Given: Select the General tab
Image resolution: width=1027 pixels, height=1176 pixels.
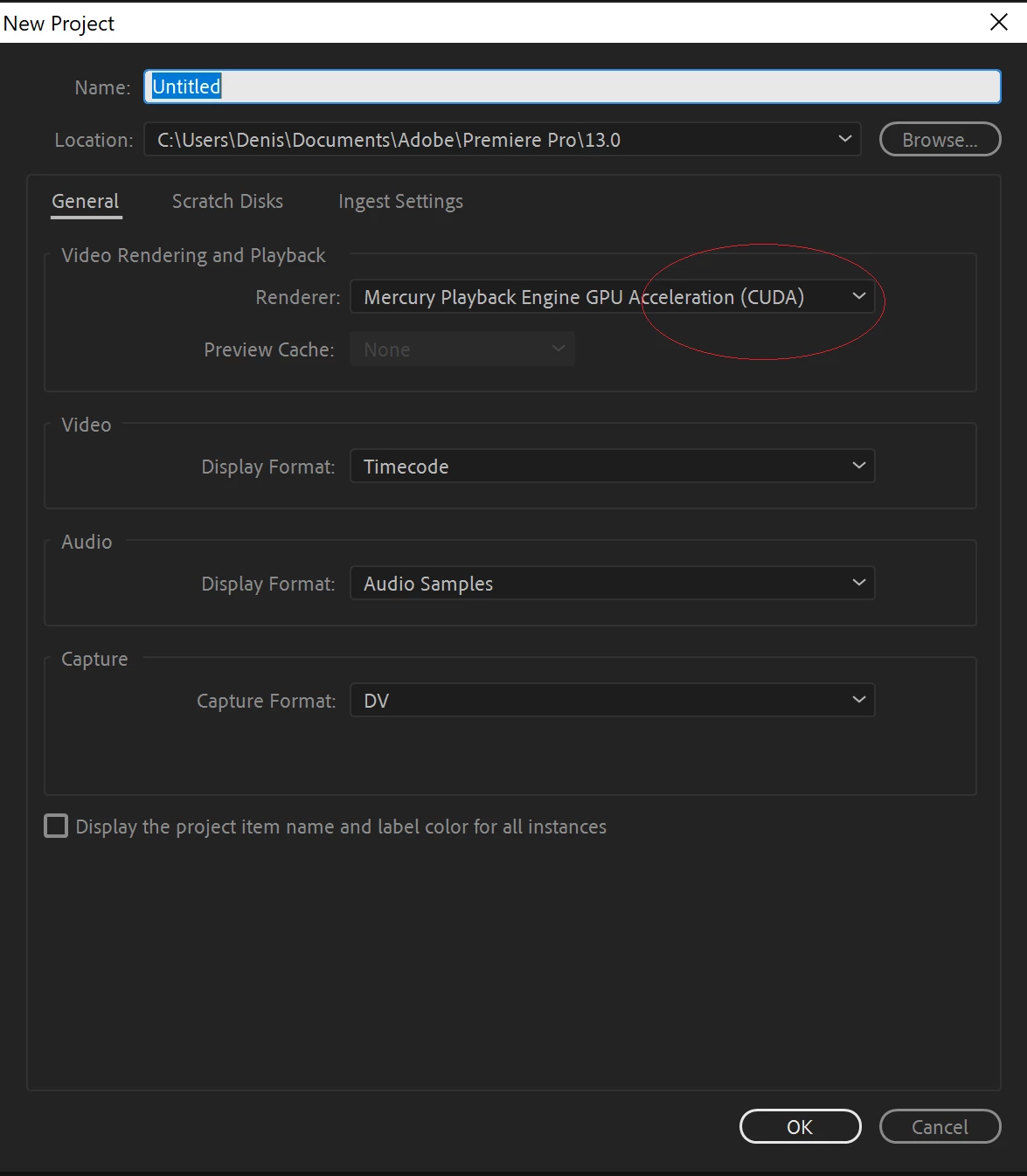Looking at the screenshot, I should (86, 202).
